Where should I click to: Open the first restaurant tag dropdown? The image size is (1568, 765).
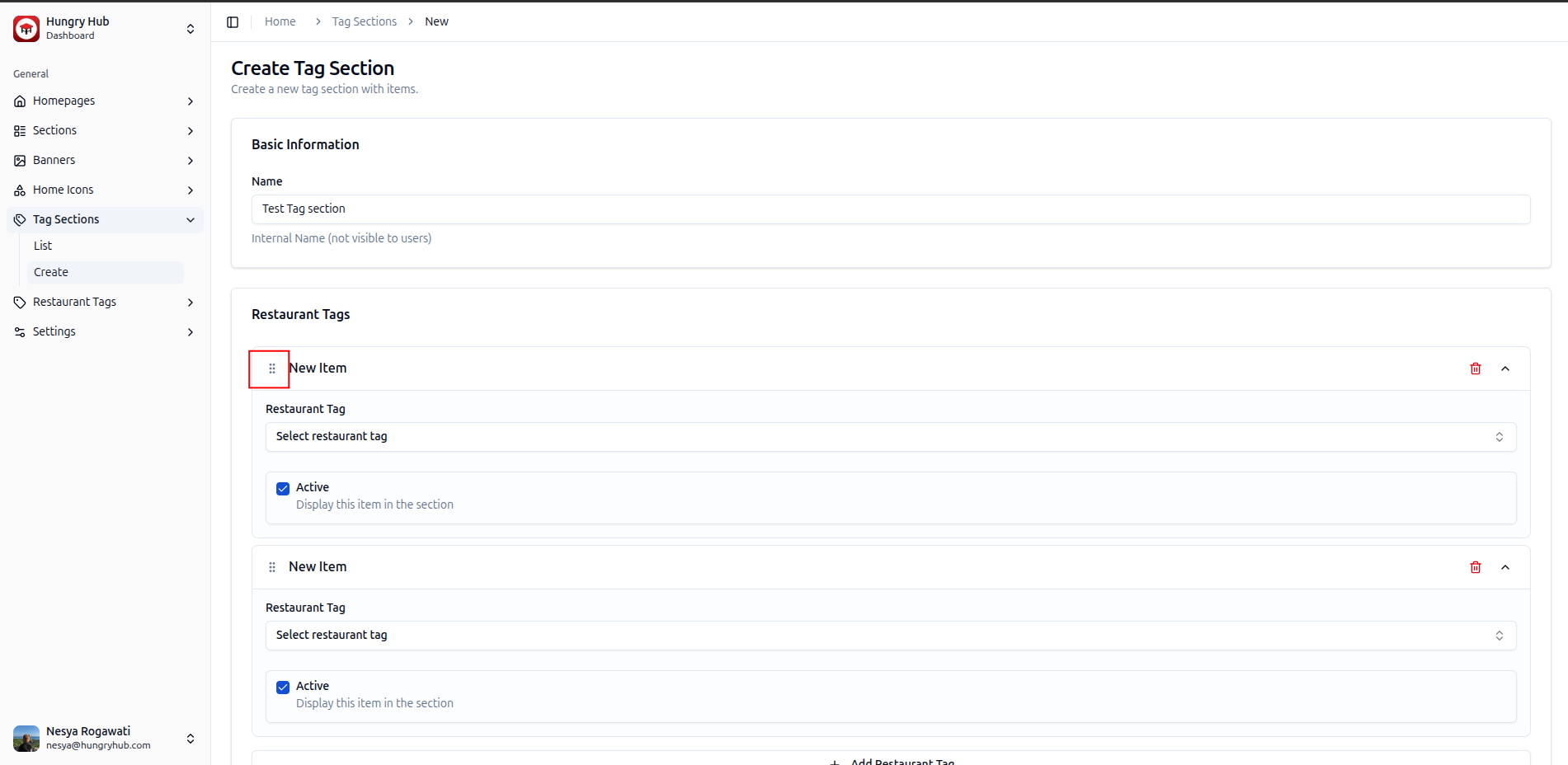click(x=890, y=437)
